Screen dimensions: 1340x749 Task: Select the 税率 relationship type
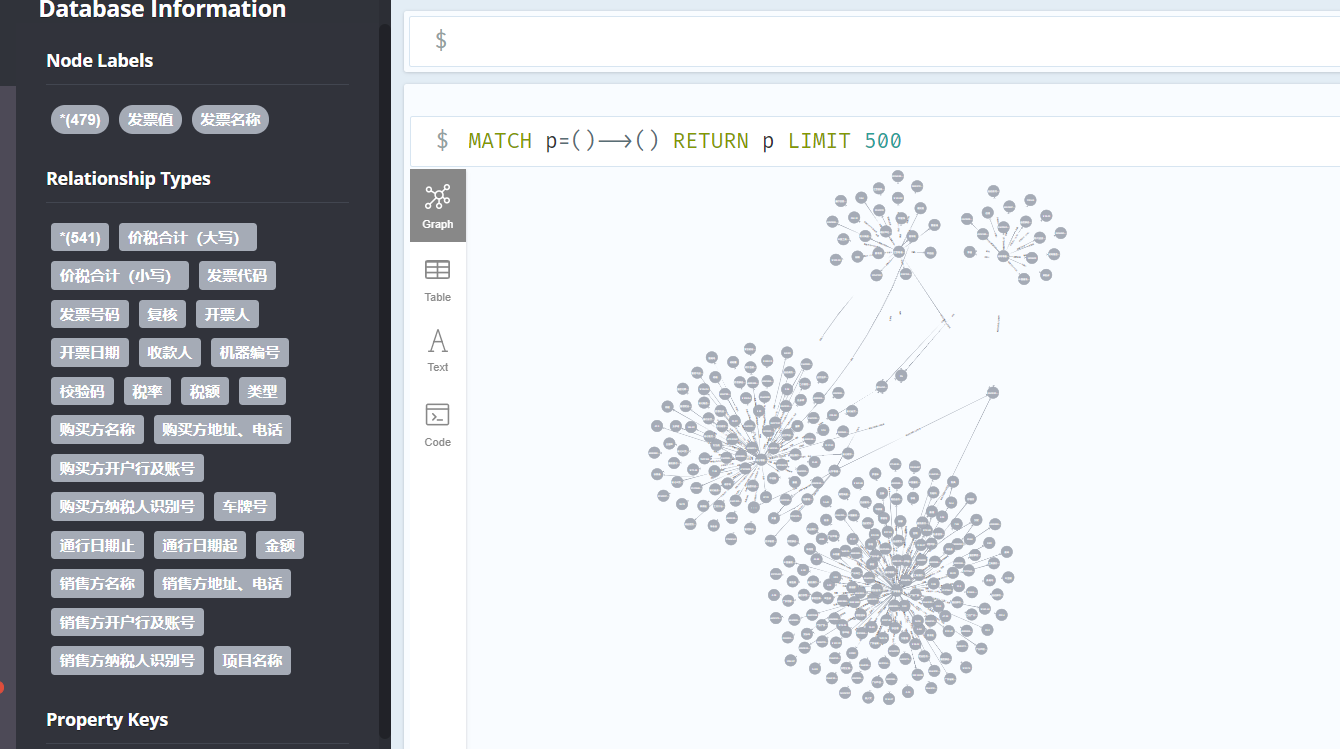pos(147,391)
